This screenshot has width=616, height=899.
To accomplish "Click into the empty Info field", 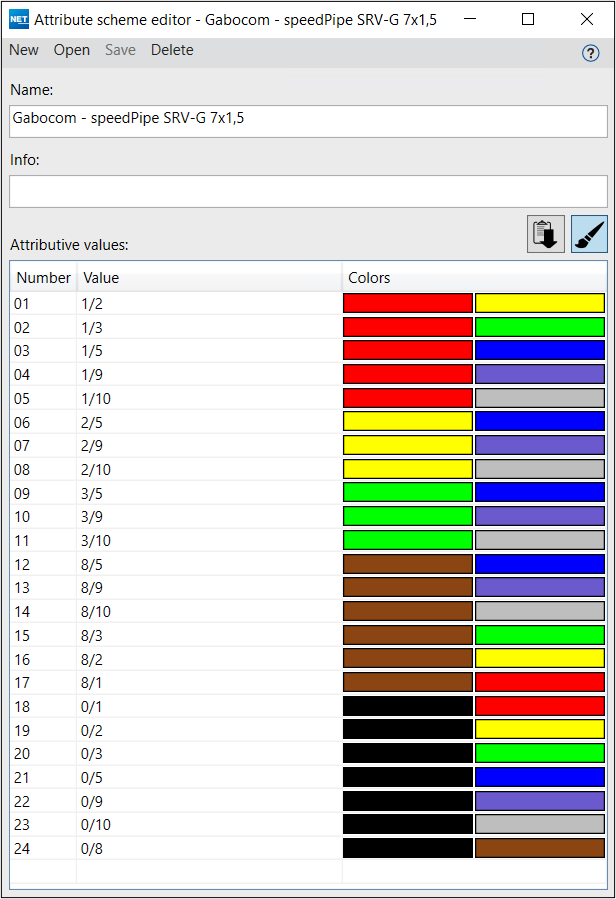I will click(x=308, y=191).
